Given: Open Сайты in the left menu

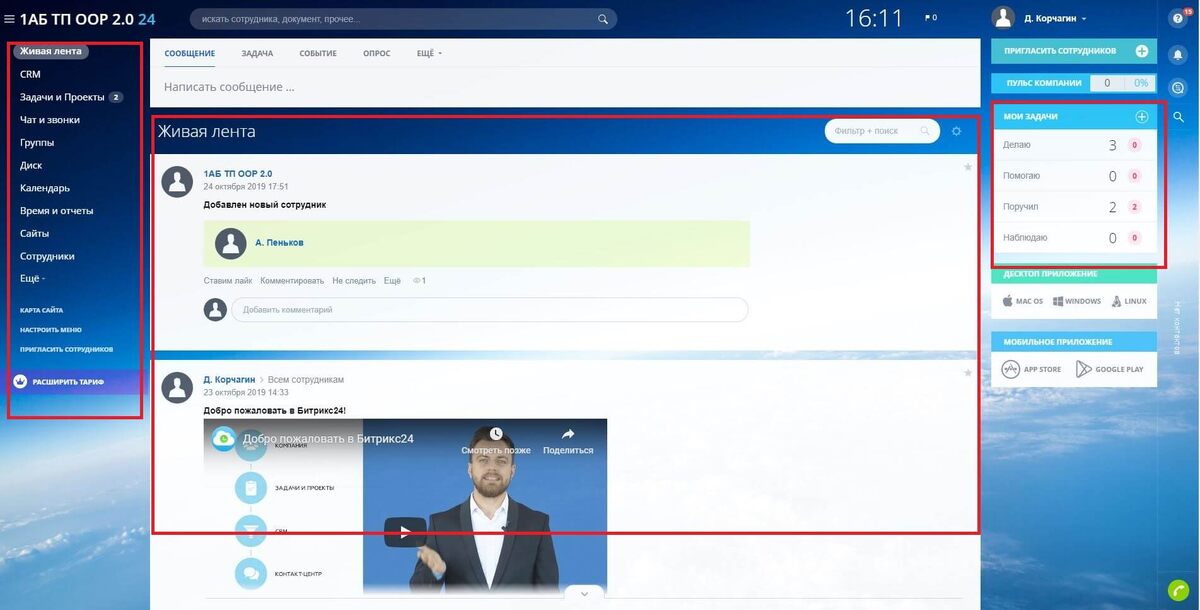Looking at the screenshot, I should pyautogui.click(x=34, y=233).
